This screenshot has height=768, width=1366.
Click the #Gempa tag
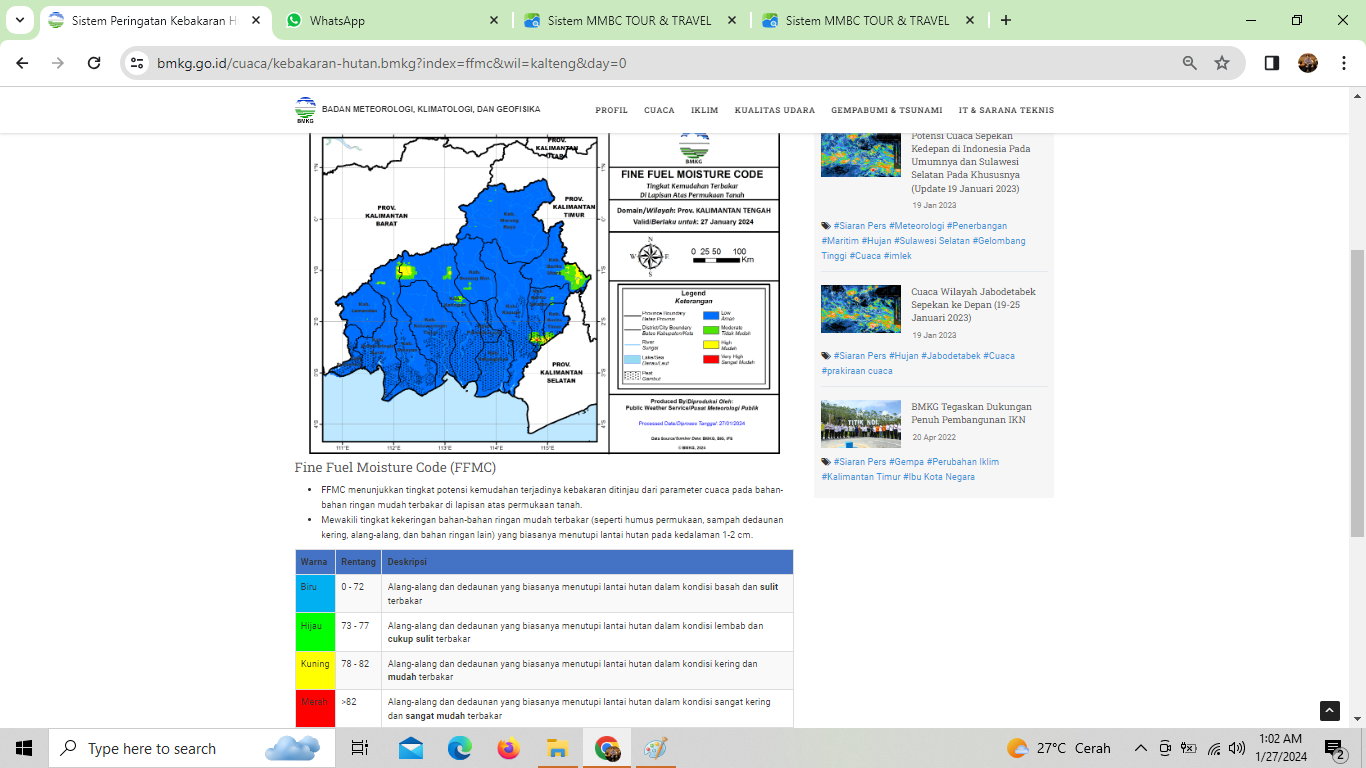point(906,462)
